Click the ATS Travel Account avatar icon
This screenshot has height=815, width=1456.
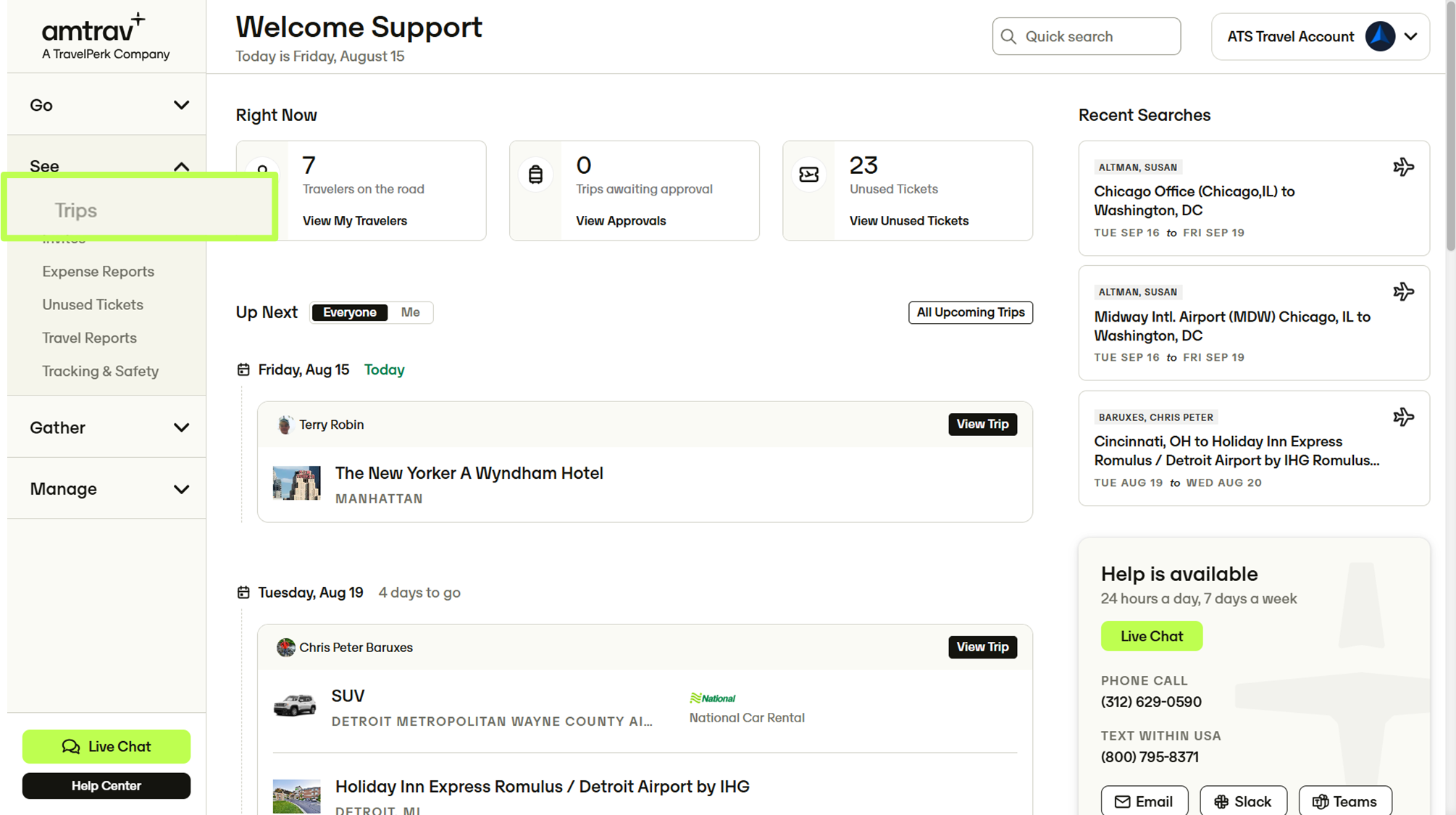point(1380,36)
